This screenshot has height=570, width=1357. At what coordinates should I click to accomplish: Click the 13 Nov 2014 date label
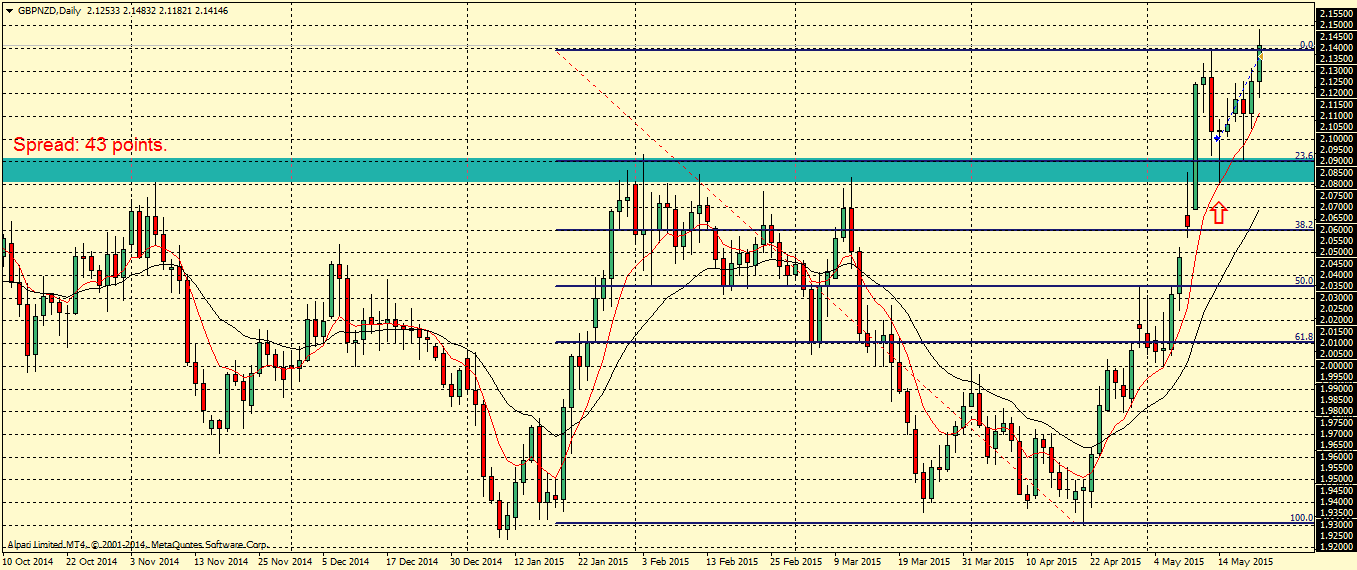click(x=220, y=562)
